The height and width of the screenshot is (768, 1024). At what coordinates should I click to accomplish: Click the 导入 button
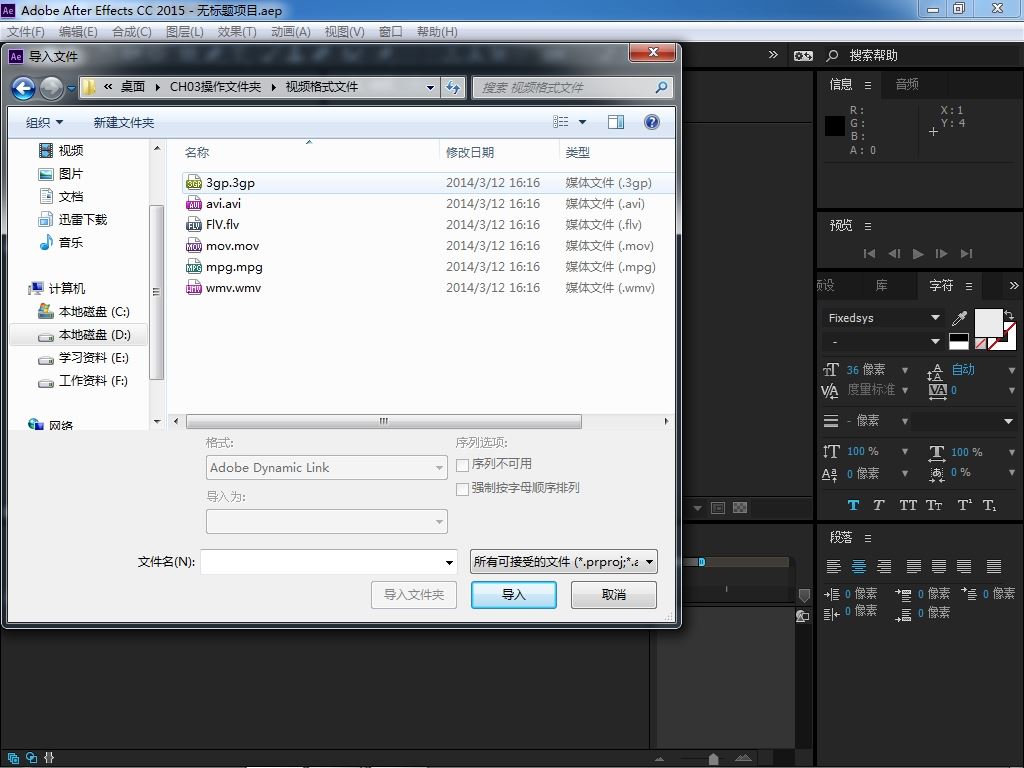click(514, 595)
